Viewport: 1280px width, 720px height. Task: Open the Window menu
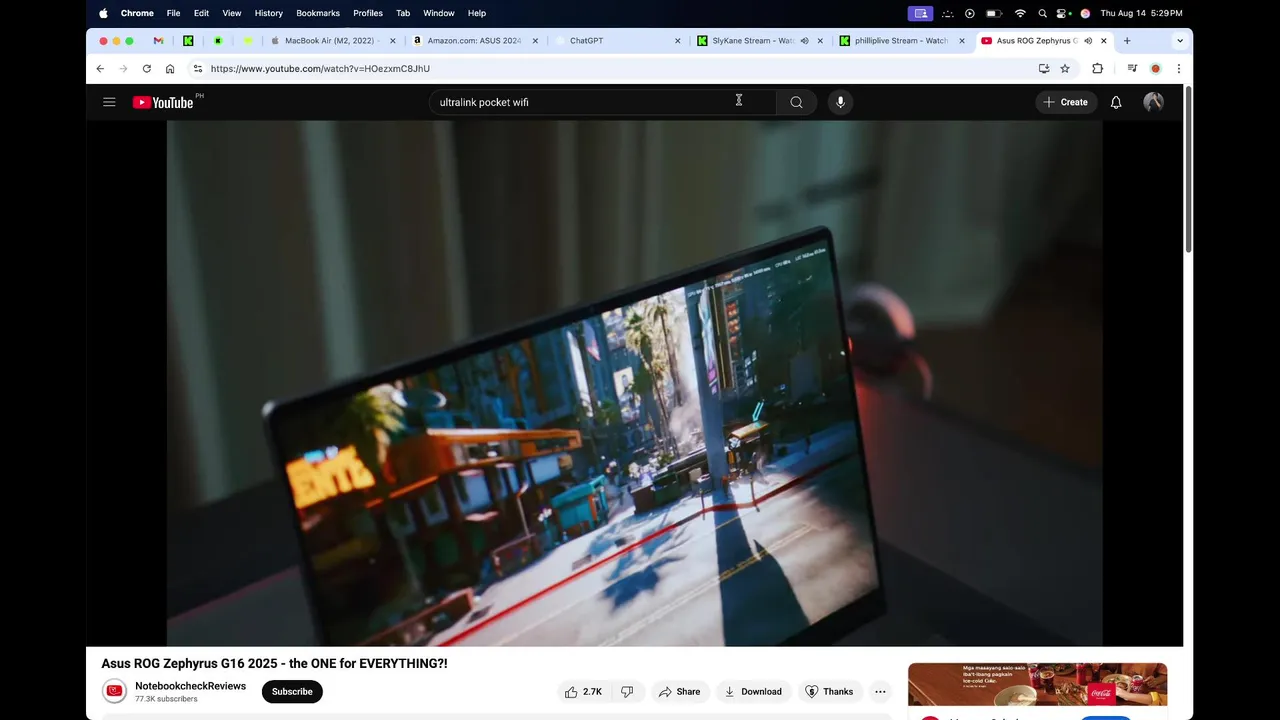(x=439, y=13)
